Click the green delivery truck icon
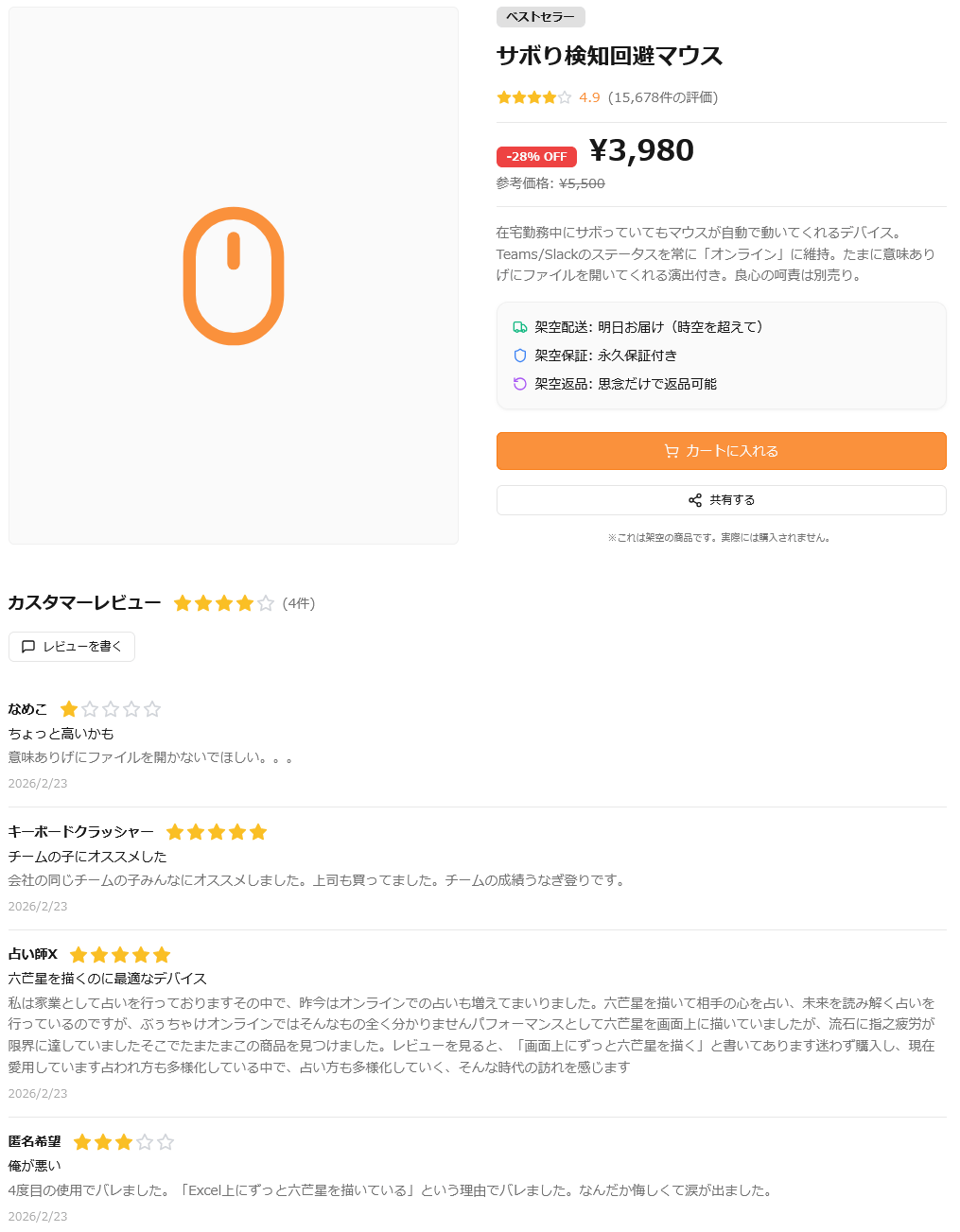 click(520, 327)
